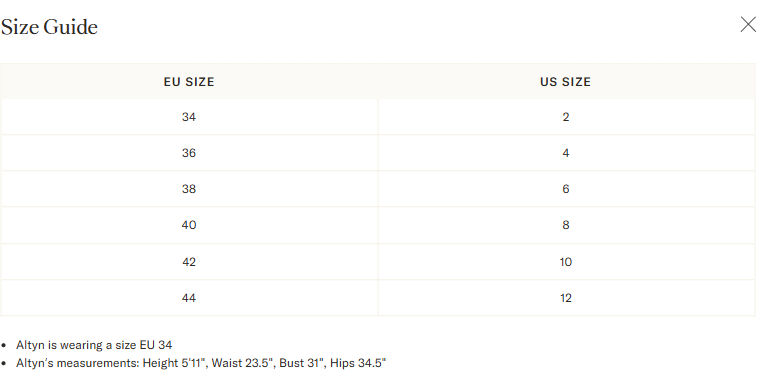Screen dimensions: 773x385
Task: Select EU size 42 cell
Action: point(189,262)
